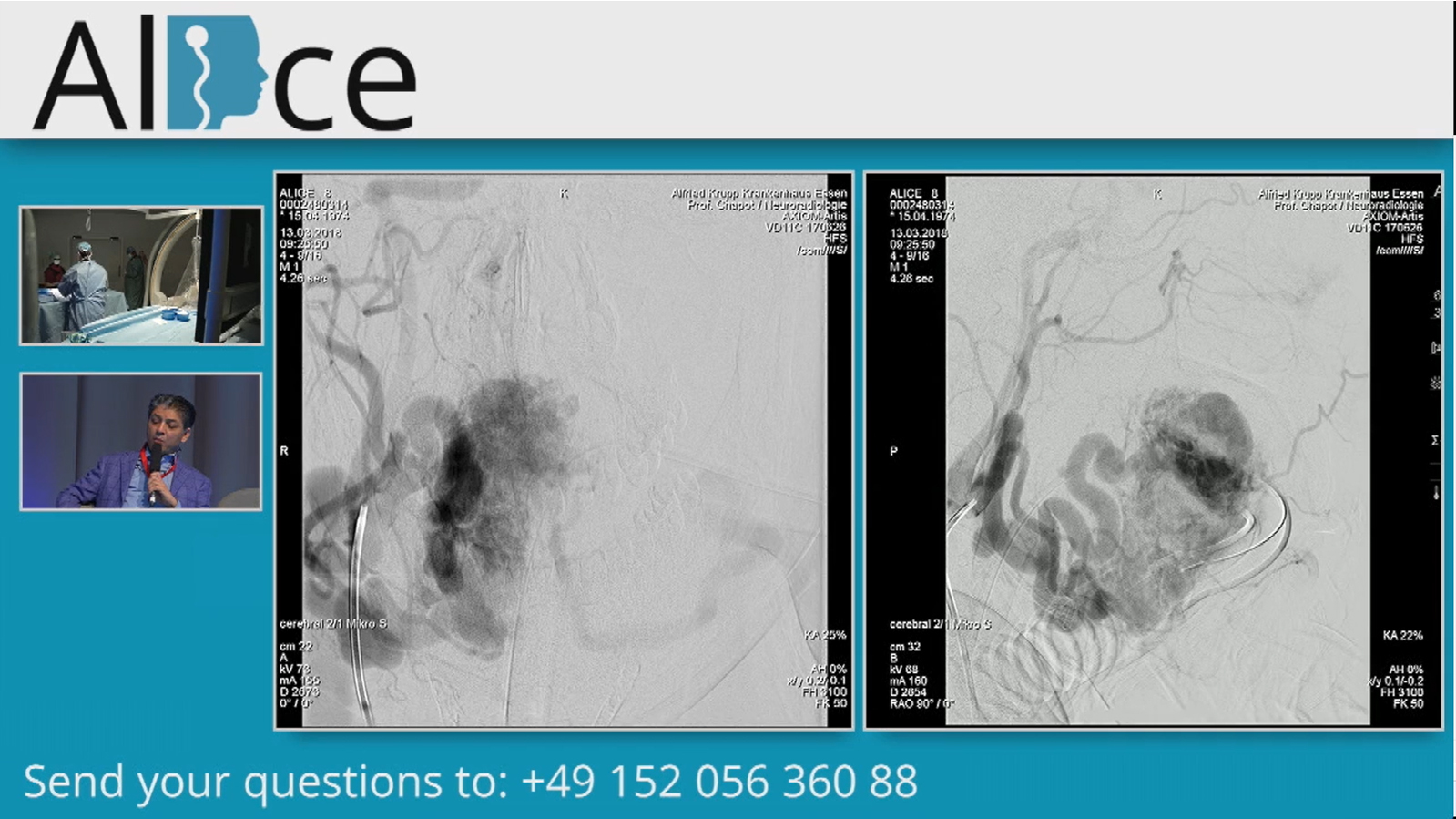Click the left frontal angiogram image
1456x819 pixels.
click(564, 451)
